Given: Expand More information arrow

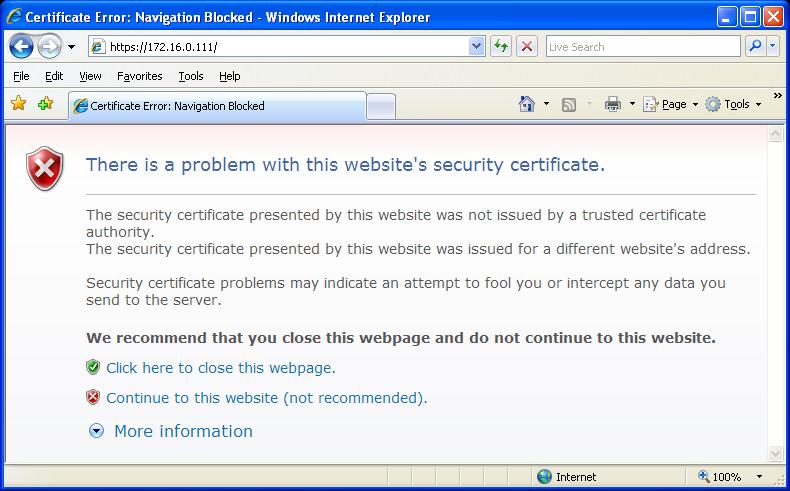Looking at the screenshot, I should click(x=96, y=431).
